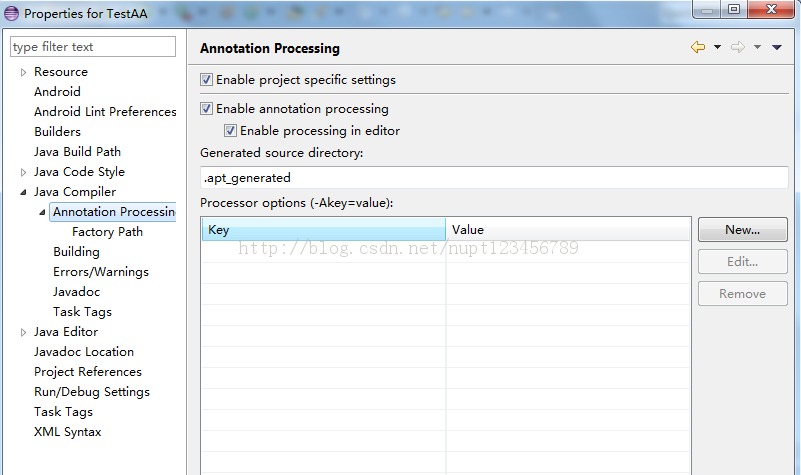
Task: Click the forward navigation arrow icon
Action: click(738, 48)
